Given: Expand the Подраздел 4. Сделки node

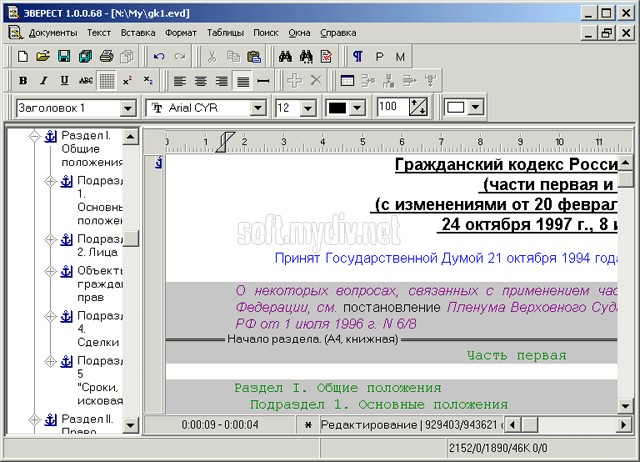Looking at the screenshot, I should [51, 316].
